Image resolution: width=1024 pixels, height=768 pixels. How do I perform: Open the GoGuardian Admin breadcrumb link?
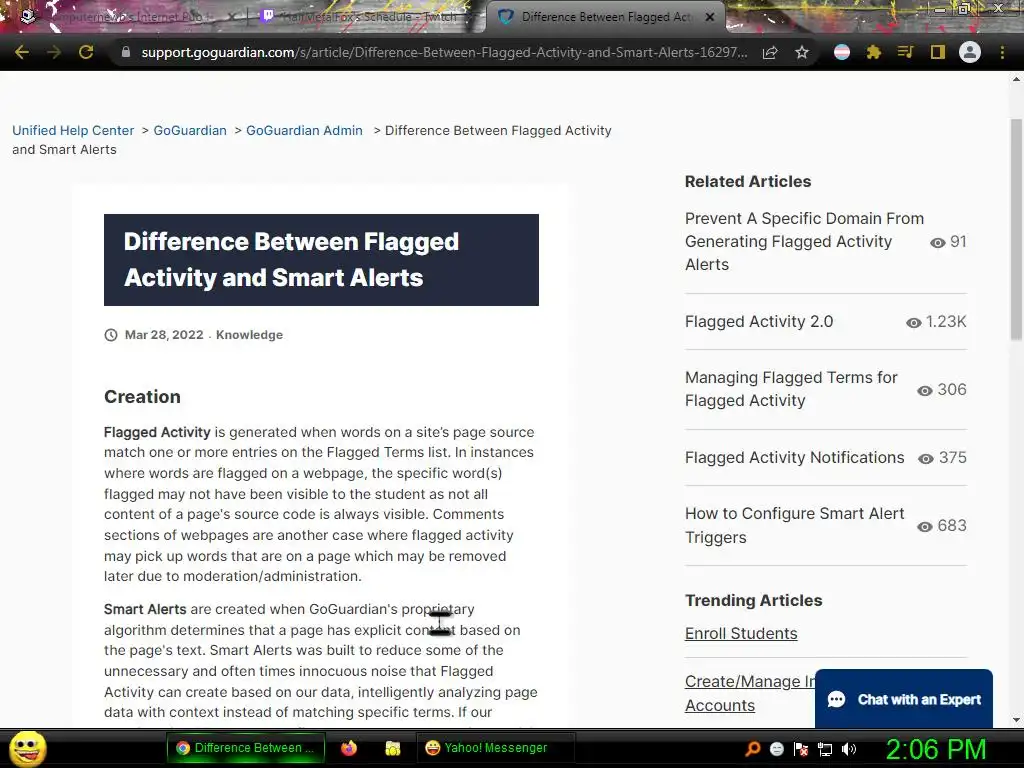coord(304,131)
